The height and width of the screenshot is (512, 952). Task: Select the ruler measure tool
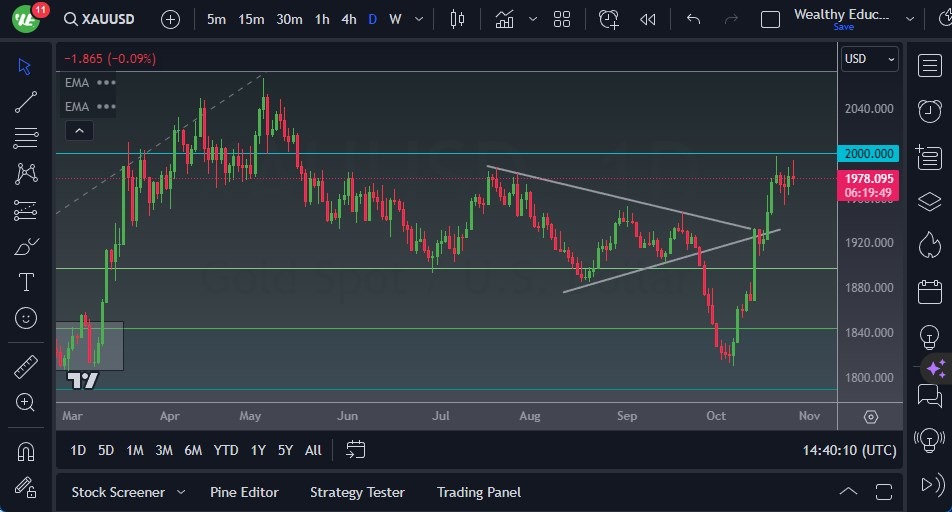coord(26,367)
